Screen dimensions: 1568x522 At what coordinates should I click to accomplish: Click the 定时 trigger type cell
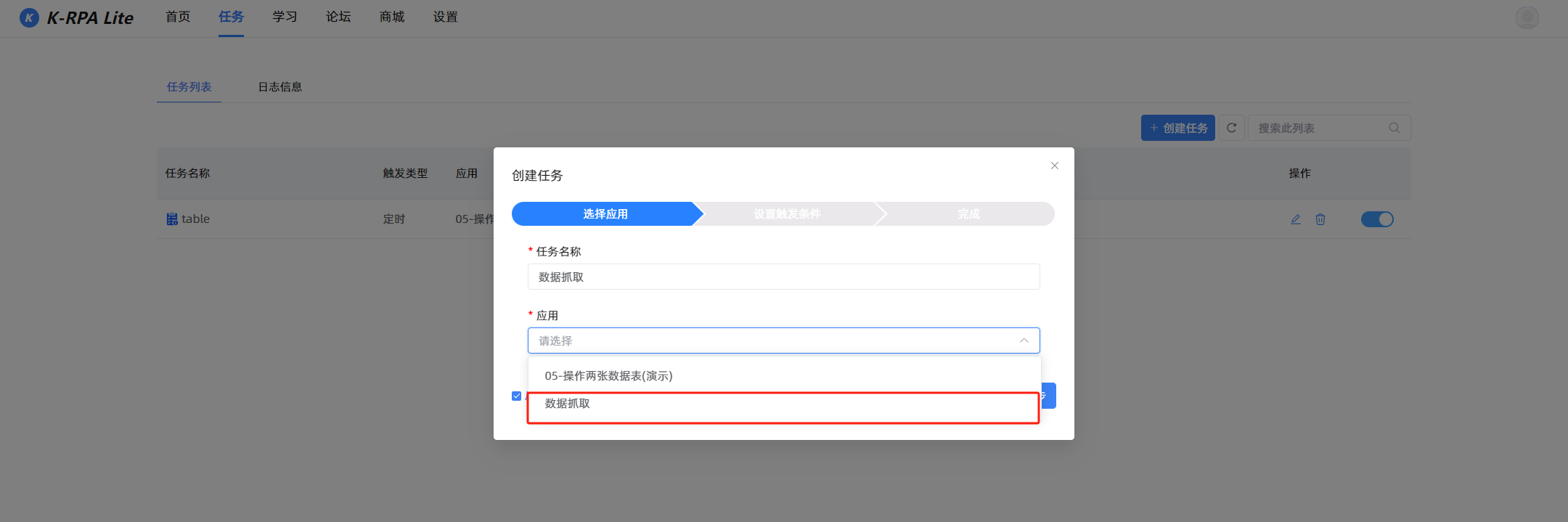(x=394, y=219)
